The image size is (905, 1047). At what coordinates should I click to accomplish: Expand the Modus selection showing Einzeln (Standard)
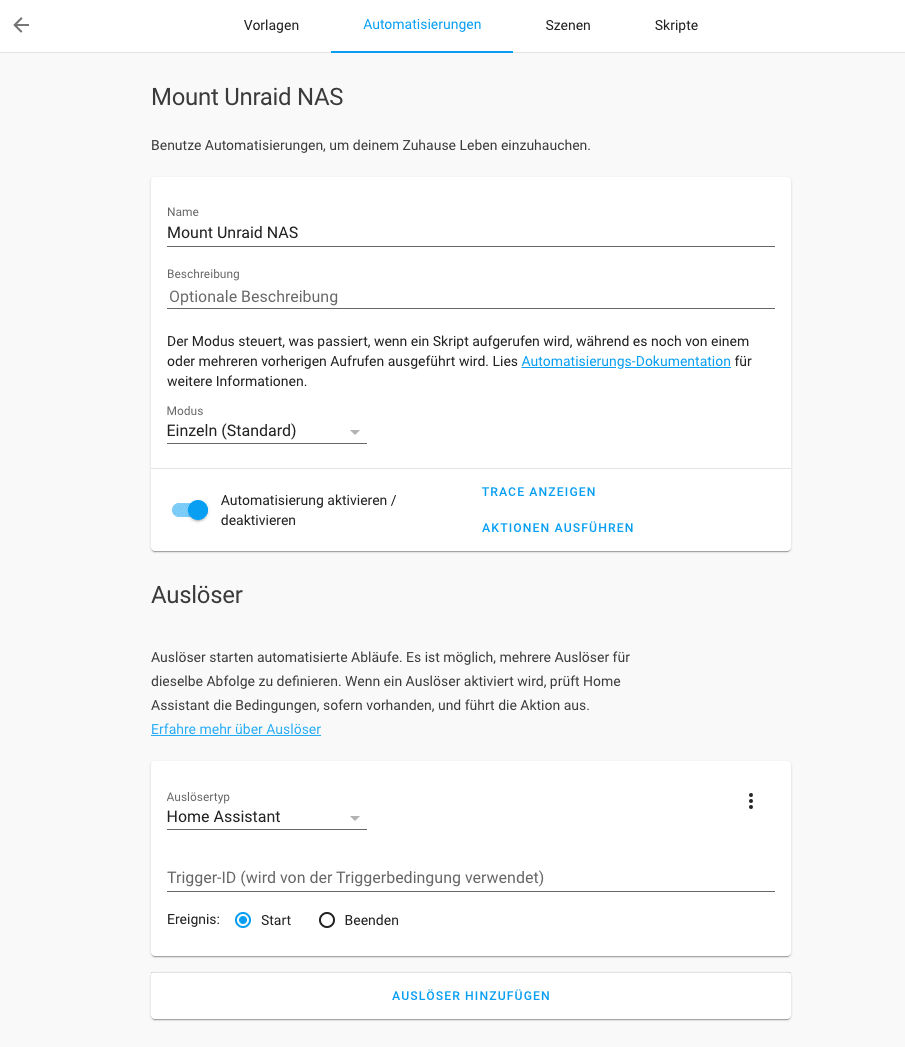266,430
